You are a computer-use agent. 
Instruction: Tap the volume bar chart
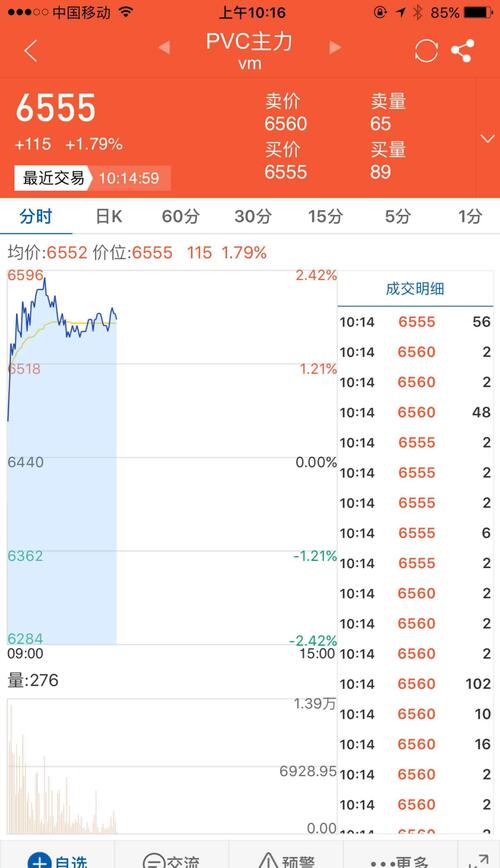click(x=172, y=766)
